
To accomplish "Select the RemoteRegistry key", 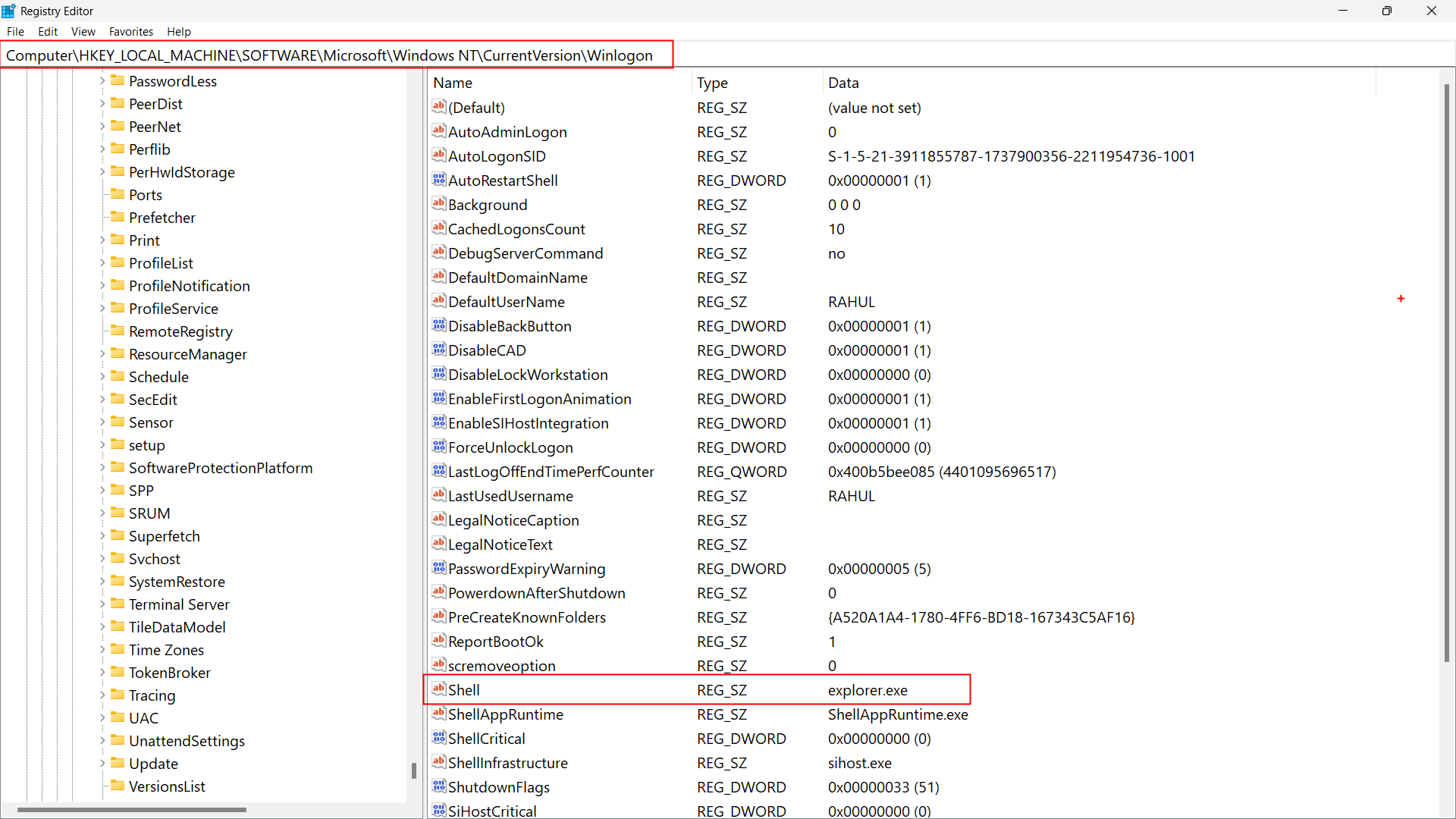I will click(x=180, y=331).
